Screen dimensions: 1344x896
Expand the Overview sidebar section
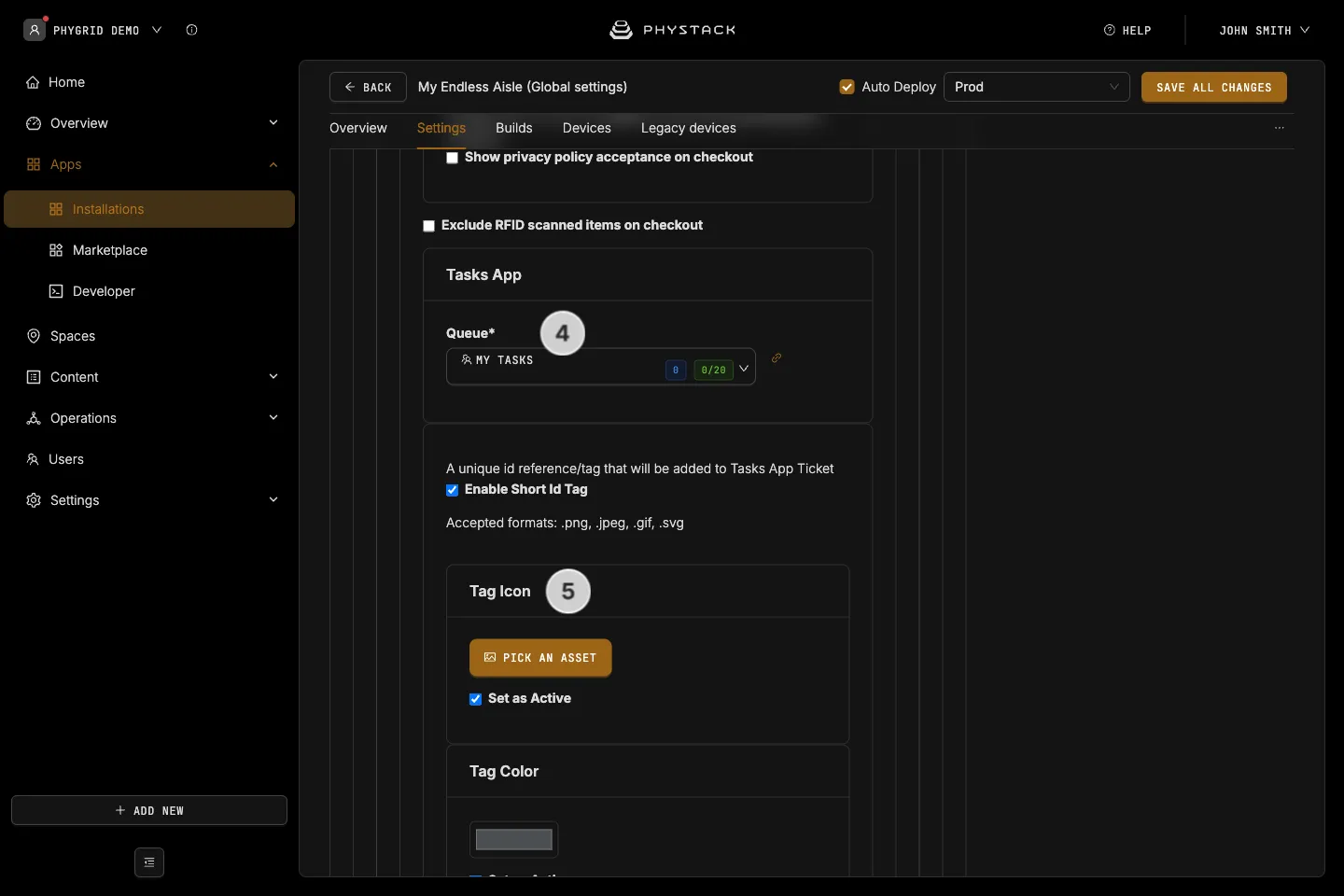[273, 123]
